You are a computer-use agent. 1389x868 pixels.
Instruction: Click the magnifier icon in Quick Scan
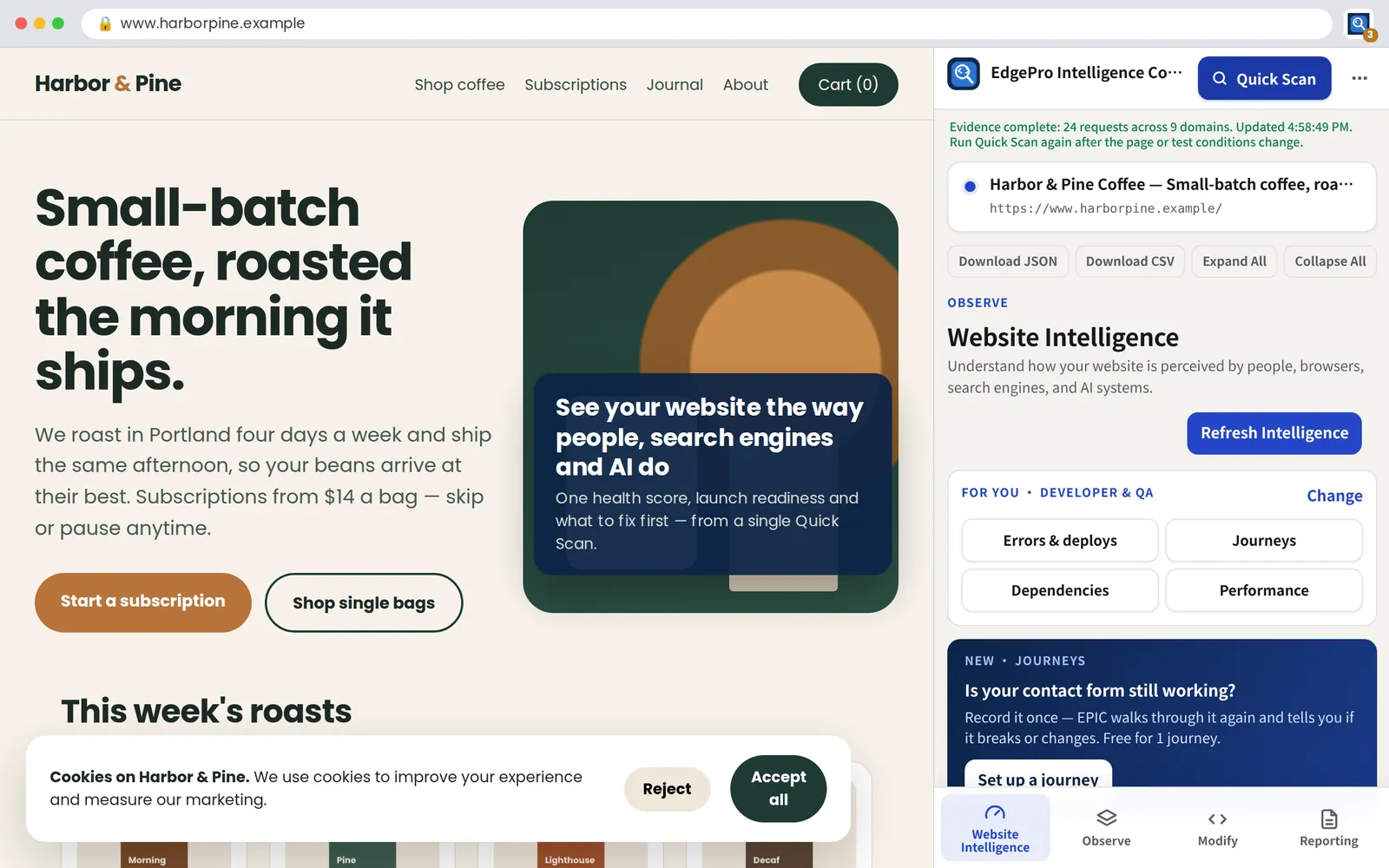[x=1220, y=78]
